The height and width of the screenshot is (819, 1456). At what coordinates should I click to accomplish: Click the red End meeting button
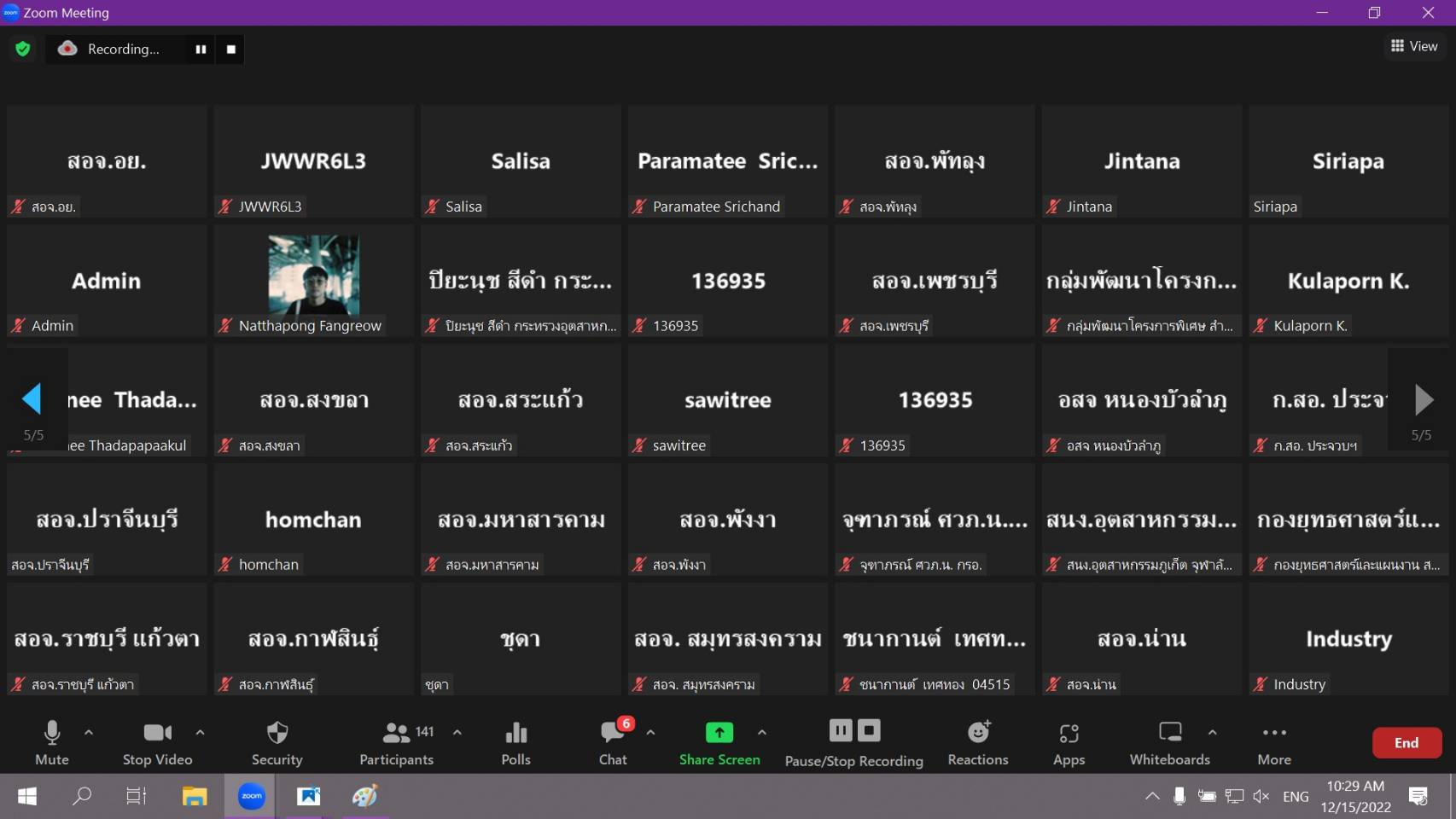1406,742
